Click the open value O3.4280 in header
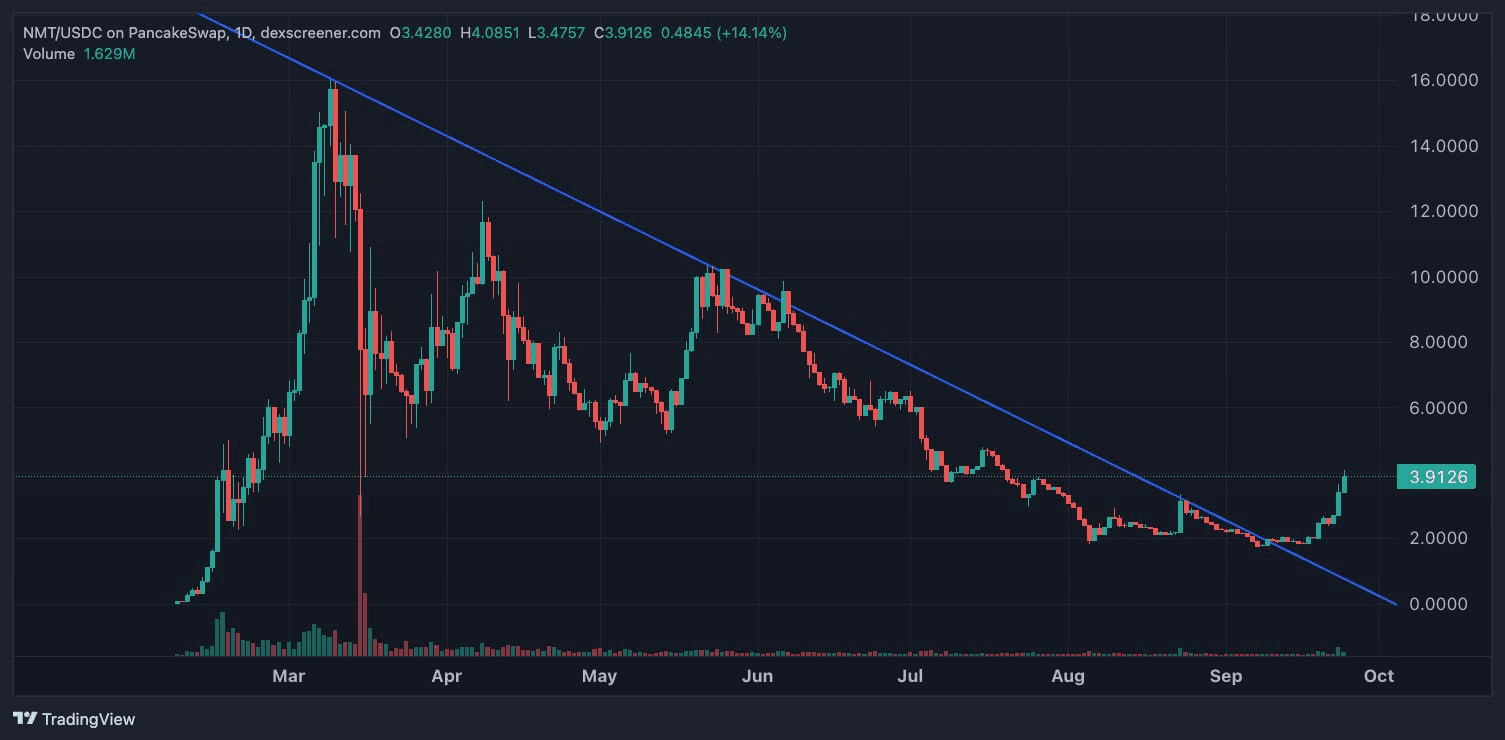The image size is (1505, 740). [421, 33]
